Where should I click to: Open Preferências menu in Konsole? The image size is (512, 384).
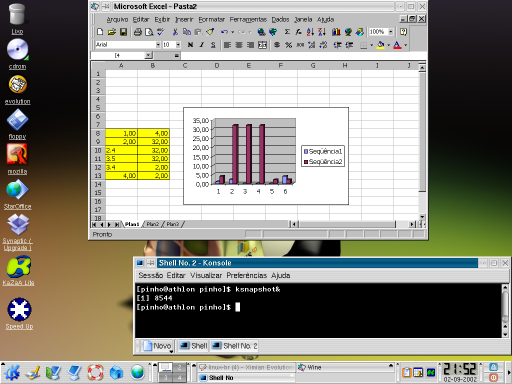tap(247, 275)
